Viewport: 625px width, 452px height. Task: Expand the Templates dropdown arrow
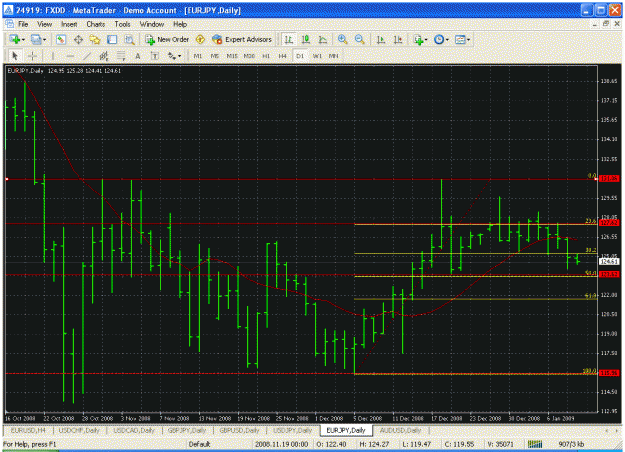(468, 40)
